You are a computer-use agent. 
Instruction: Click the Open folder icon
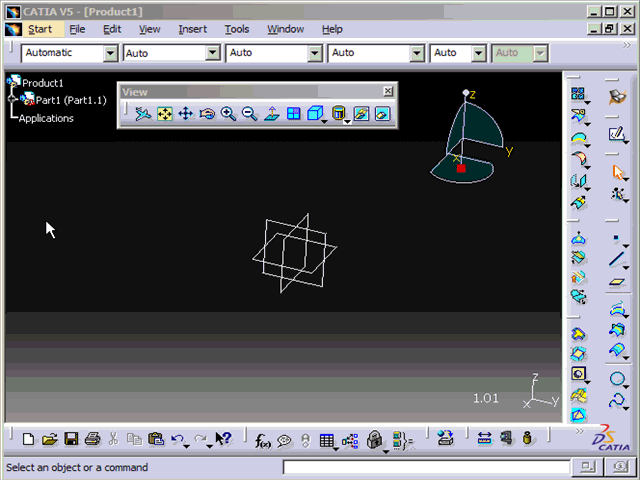49,439
